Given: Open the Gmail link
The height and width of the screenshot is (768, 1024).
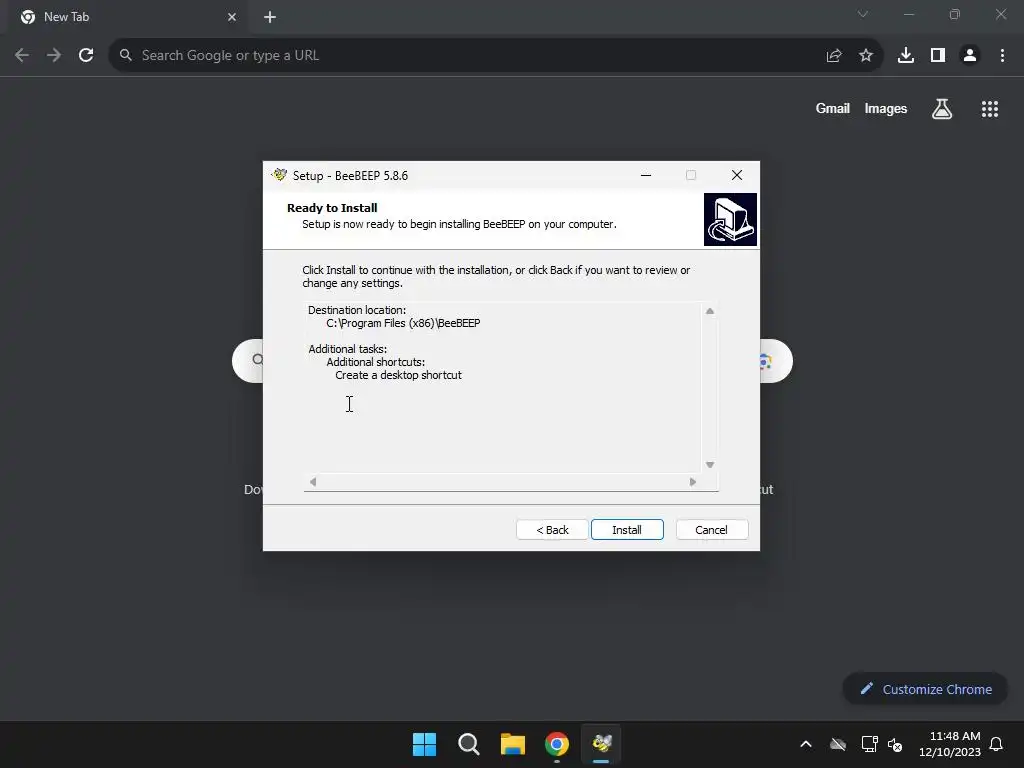Looking at the screenshot, I should tap(833, 108).
